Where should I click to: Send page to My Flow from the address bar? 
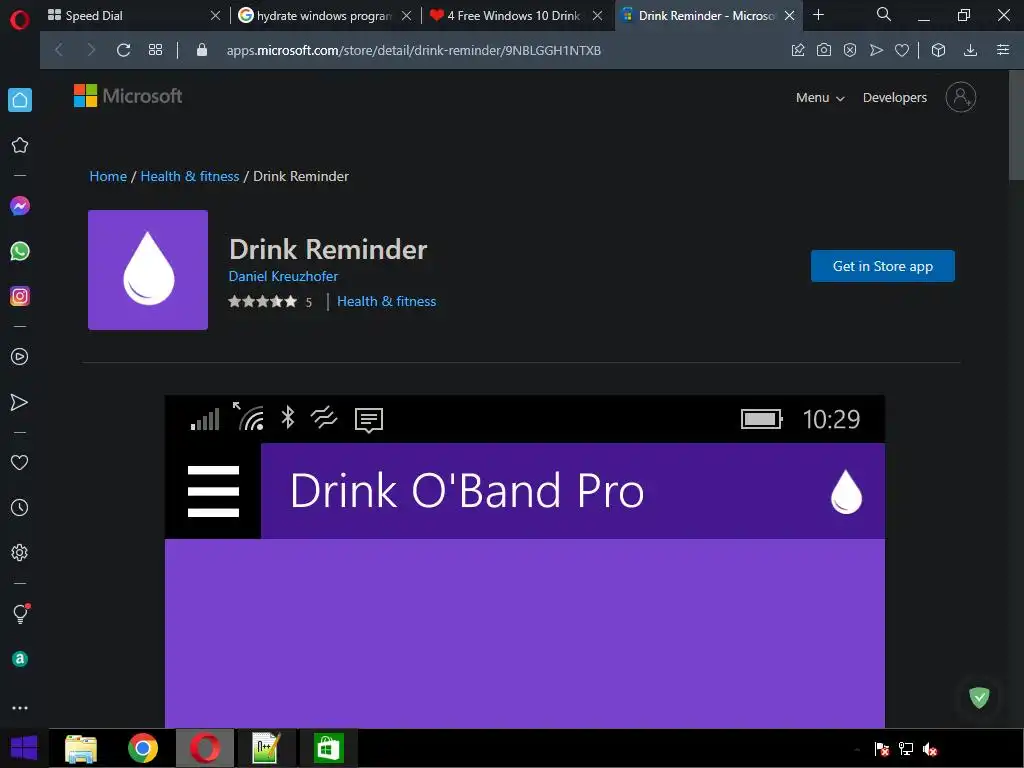pos(876,50)
